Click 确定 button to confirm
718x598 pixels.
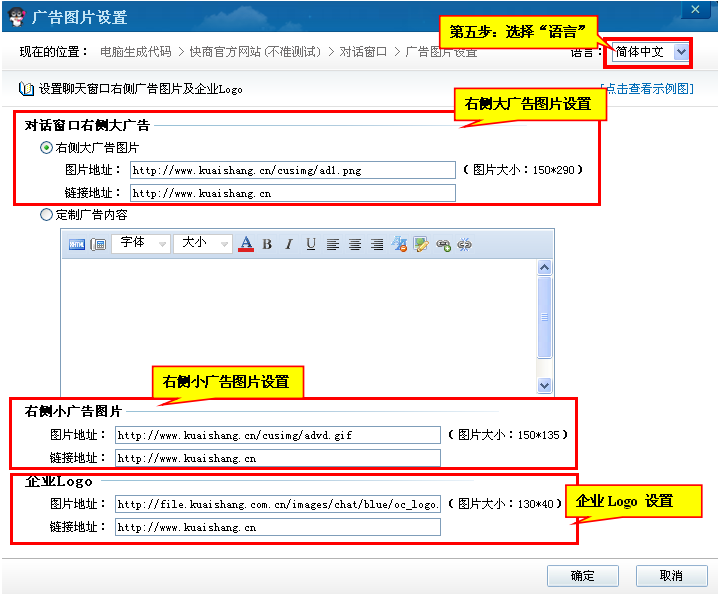tap(582, 575)
